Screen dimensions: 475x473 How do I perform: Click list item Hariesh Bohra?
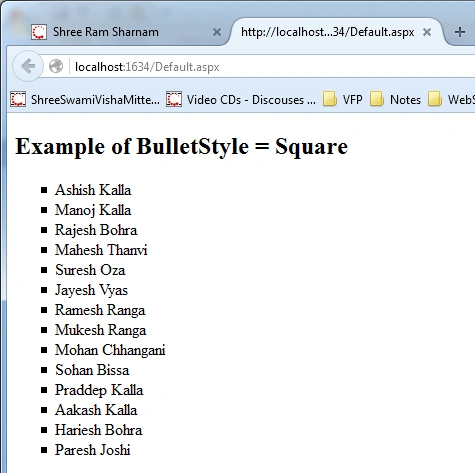99,430
